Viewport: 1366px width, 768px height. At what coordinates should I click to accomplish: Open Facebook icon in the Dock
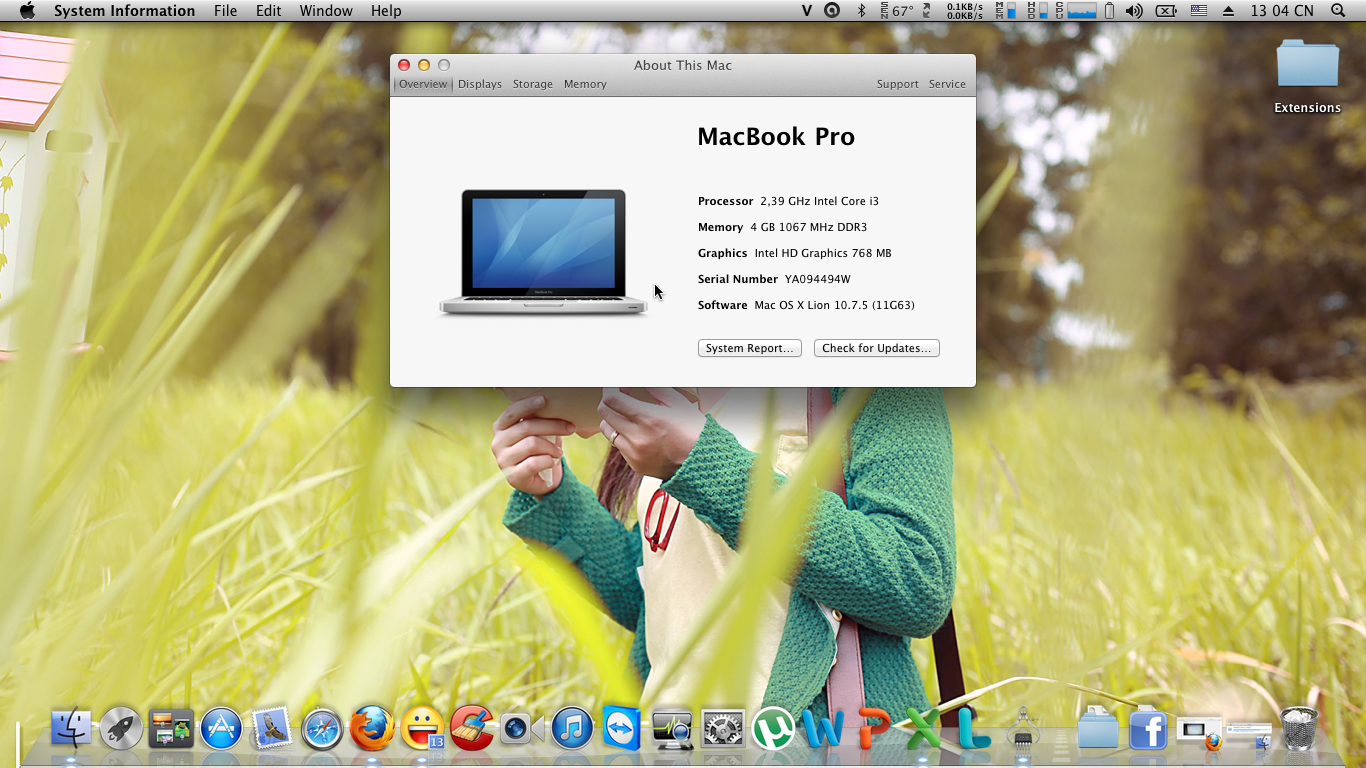[x=1149, y=729]
